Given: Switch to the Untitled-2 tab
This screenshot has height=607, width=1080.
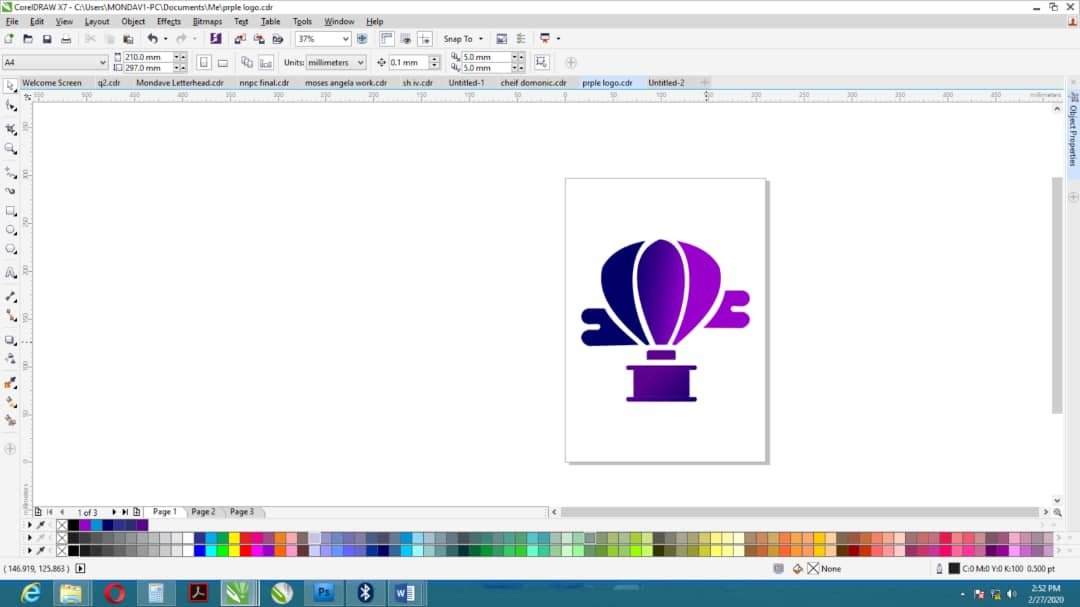Looking at the screenshot, I should tap(666, 83).
